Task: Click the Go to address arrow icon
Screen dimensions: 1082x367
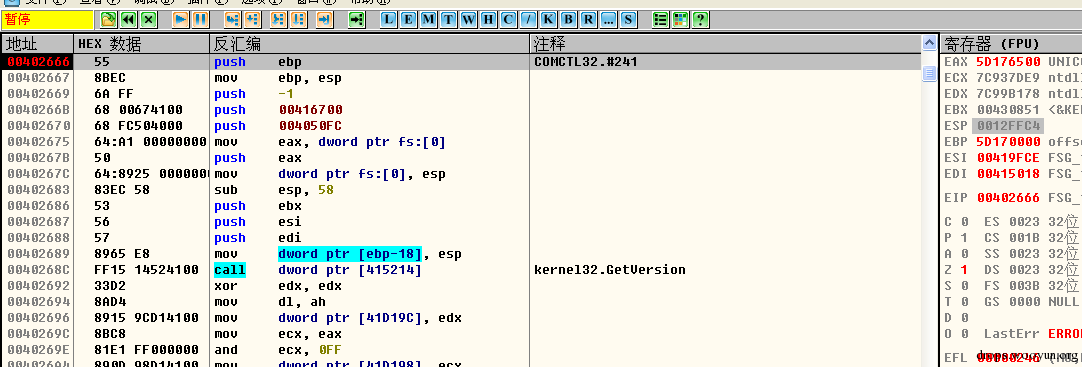Action: pyautogui.click(x=356, y=19)
